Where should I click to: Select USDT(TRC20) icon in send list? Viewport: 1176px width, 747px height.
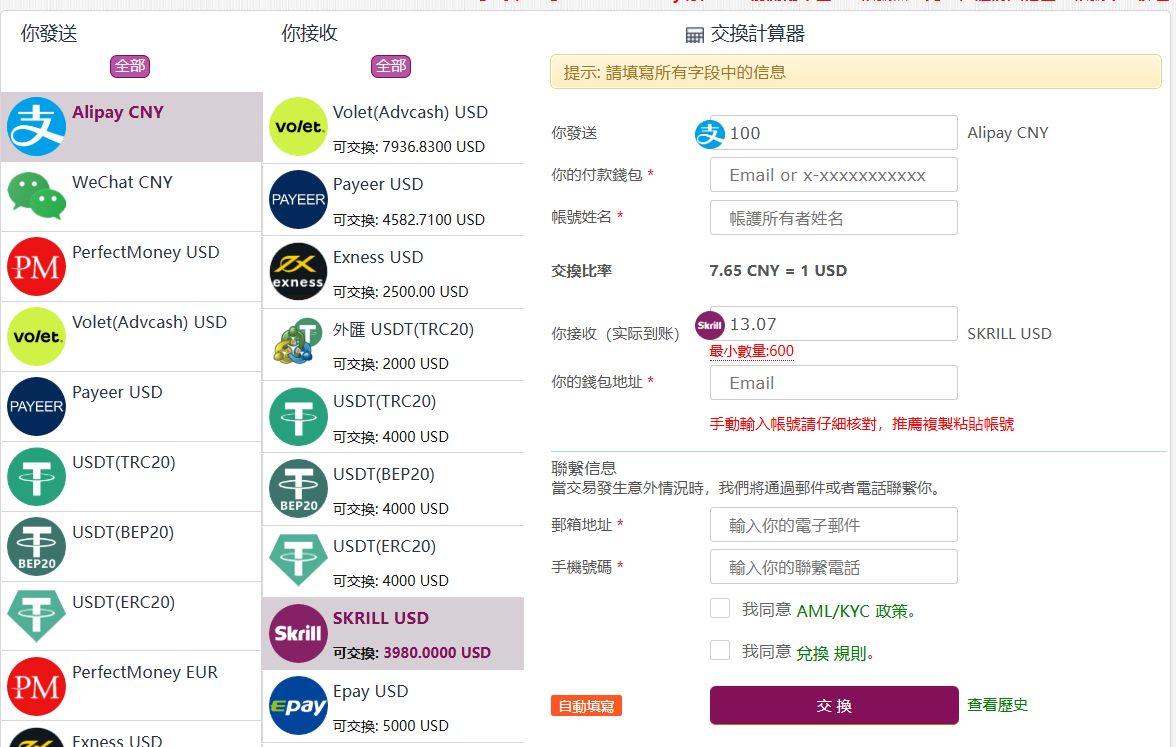coord(36,476)
